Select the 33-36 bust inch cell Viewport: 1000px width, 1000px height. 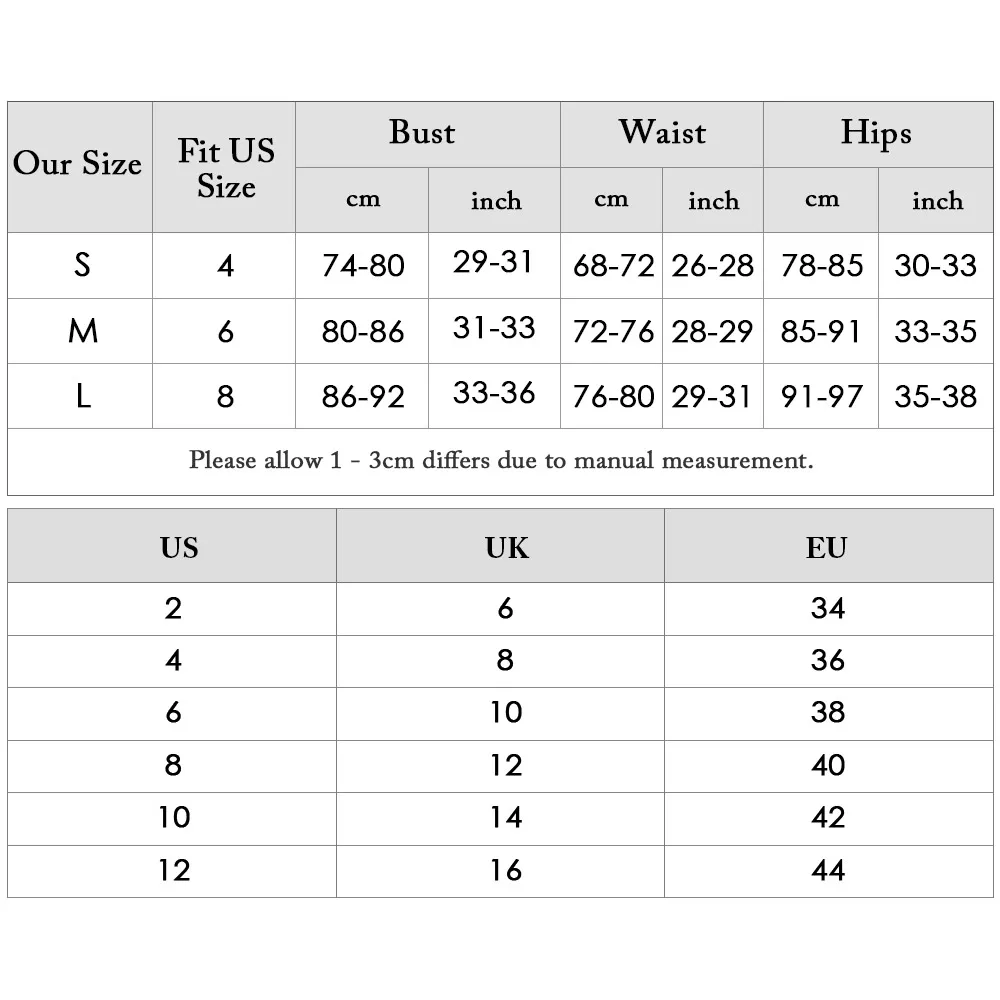pyautogui.click(x=494, y=393)
